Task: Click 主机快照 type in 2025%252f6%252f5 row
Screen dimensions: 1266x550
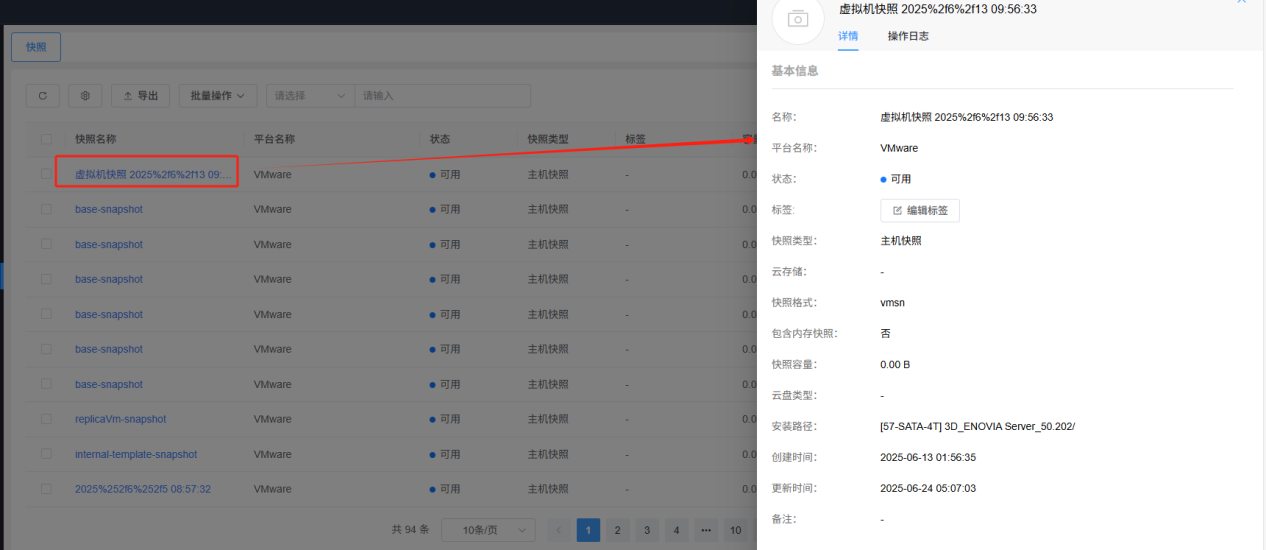Action: click(548, 489)
